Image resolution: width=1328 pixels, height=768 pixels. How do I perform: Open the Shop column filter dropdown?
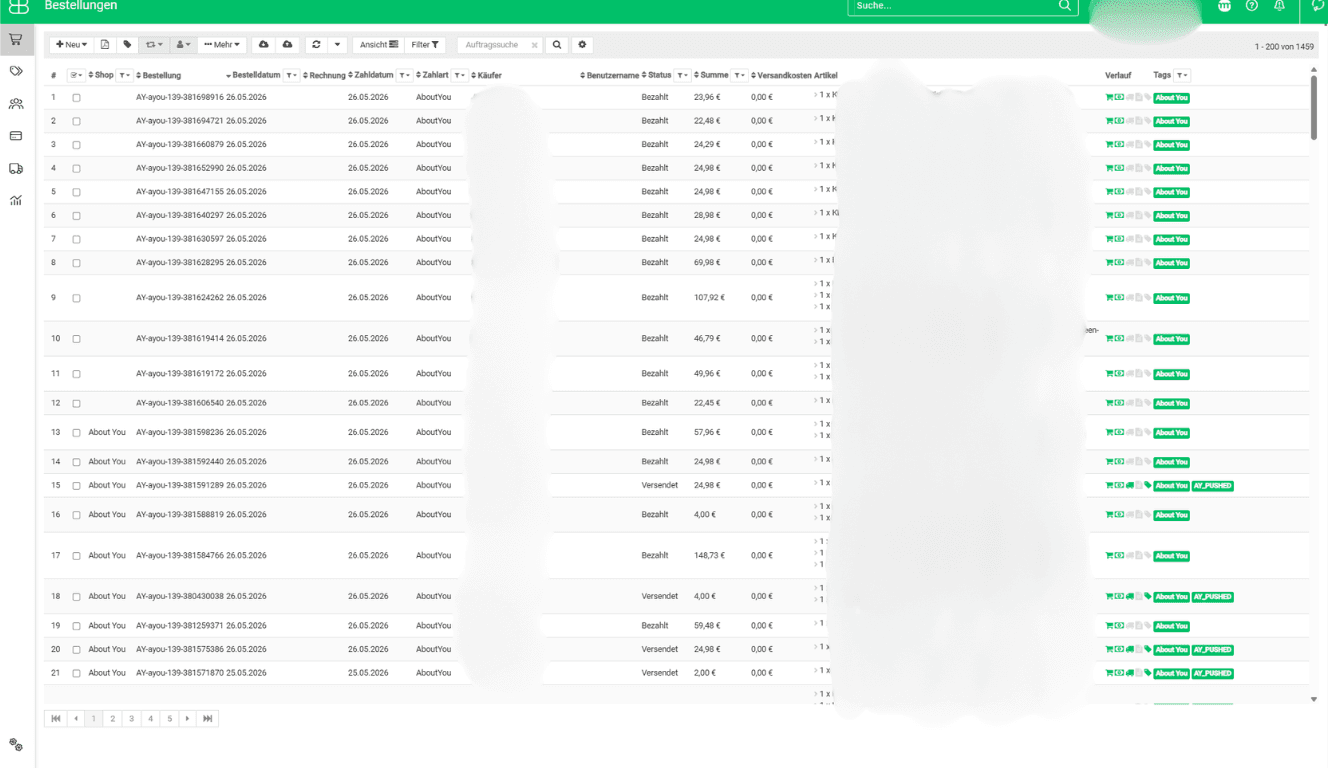click(124, 75)
